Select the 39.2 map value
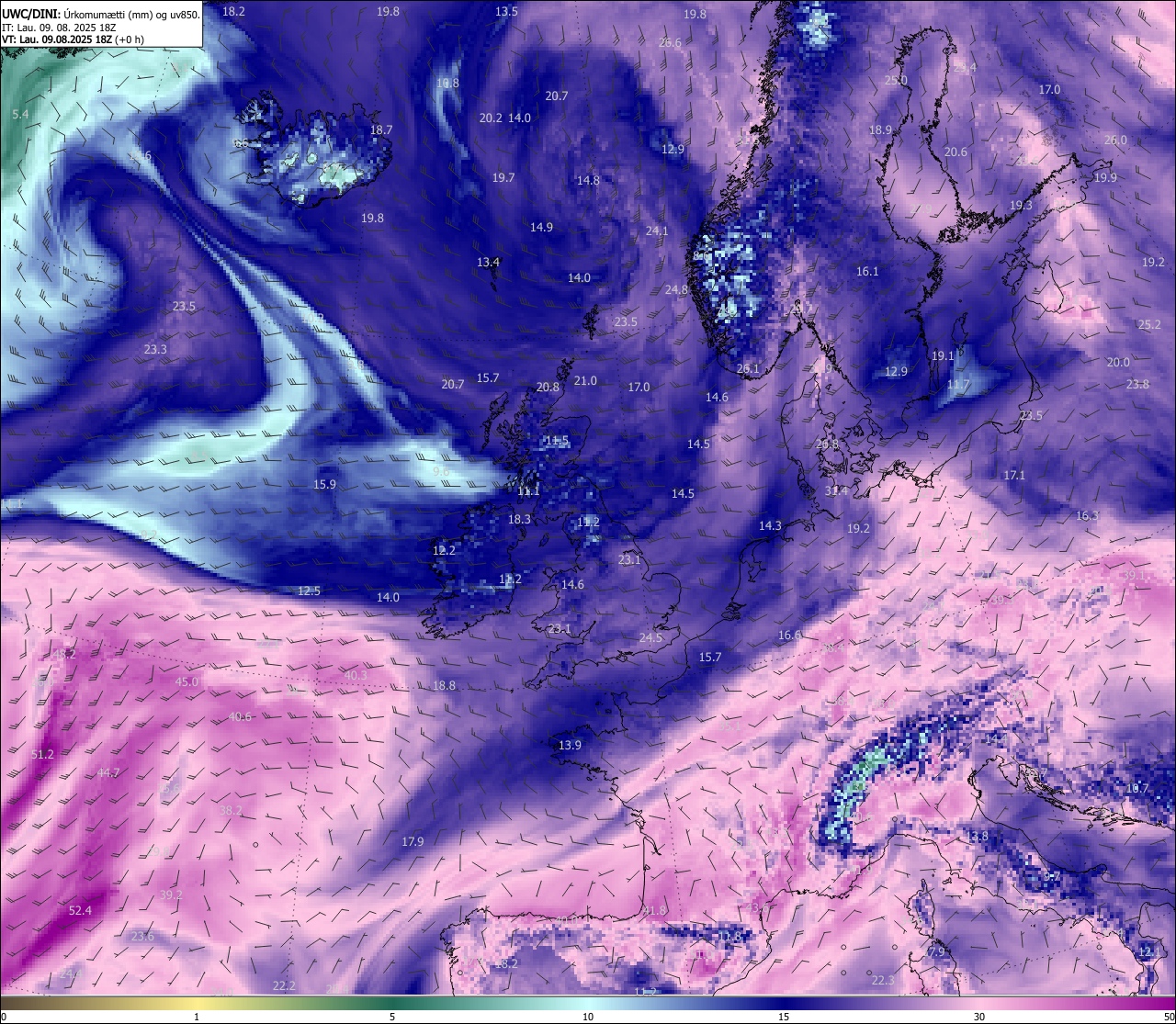Image resolution: width=1176 pixels, height=1024 pixels. pyautogui.click(x=171, y=895)
